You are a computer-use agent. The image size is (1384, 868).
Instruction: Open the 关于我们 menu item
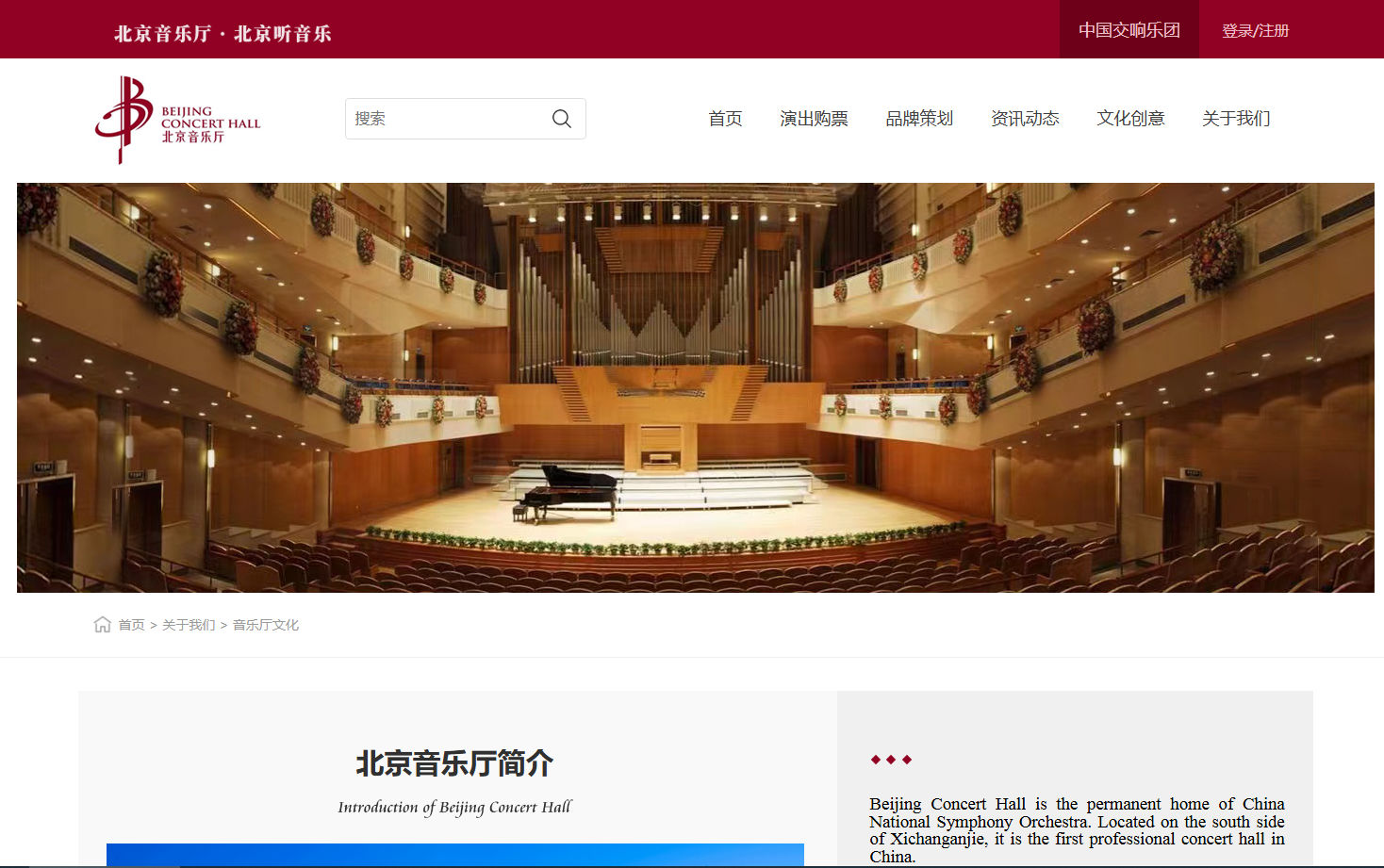(x=1236, y=119)
